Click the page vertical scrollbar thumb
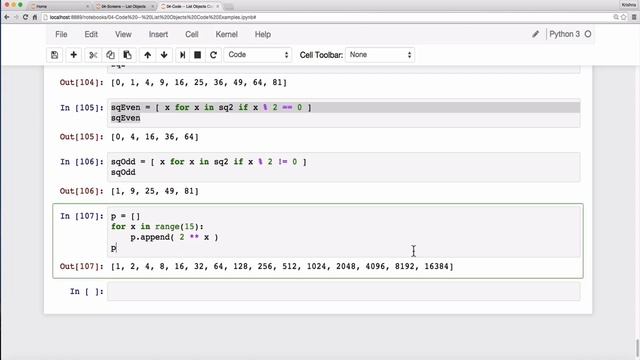Image resolution: width=640 pixels, height=360 pixels. pyautogui.click(x=637, y=348)
